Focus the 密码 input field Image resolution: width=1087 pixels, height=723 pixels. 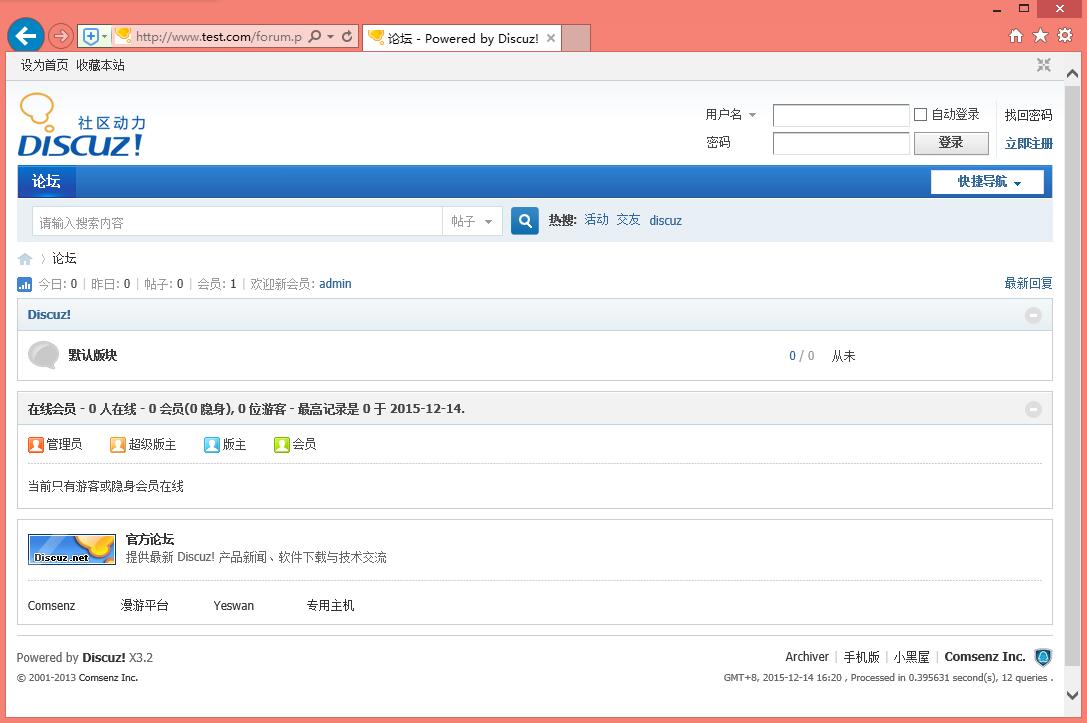841,143
